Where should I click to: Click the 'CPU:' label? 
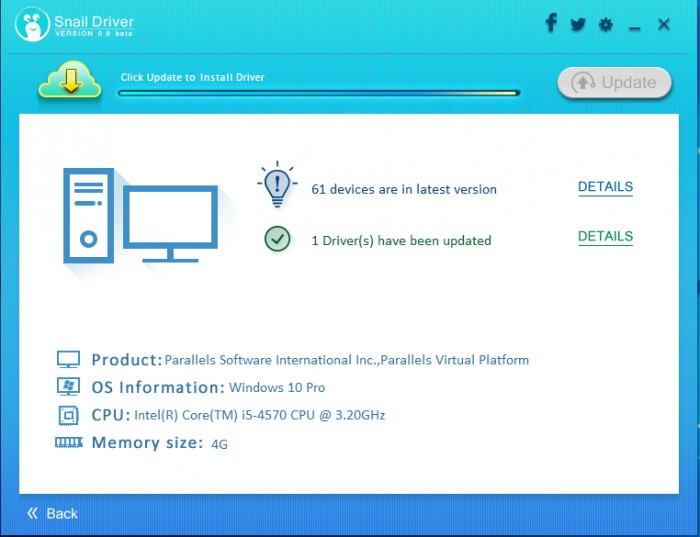click(x=111, y=415)
